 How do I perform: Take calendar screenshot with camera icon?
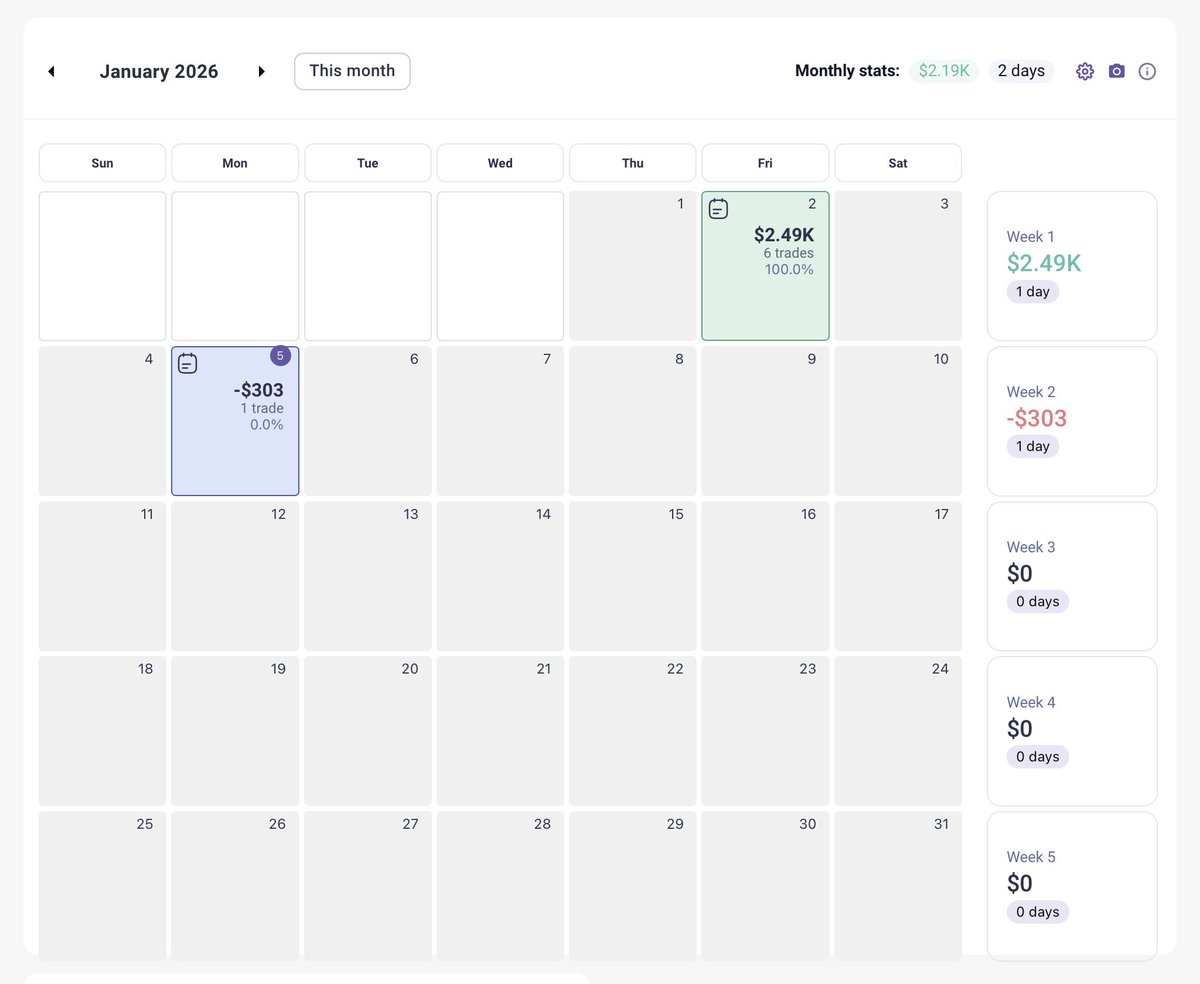tap(1117, 71)
